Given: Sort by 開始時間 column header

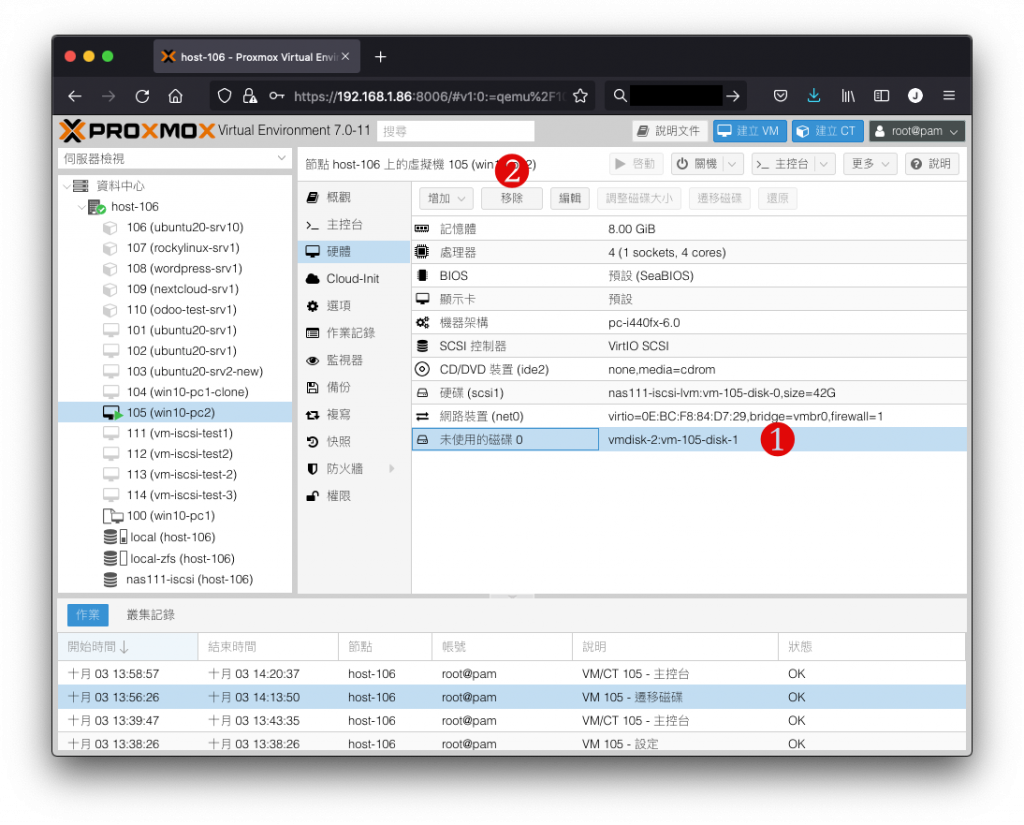Looking at the screenshot, I should tap(128, 647).
